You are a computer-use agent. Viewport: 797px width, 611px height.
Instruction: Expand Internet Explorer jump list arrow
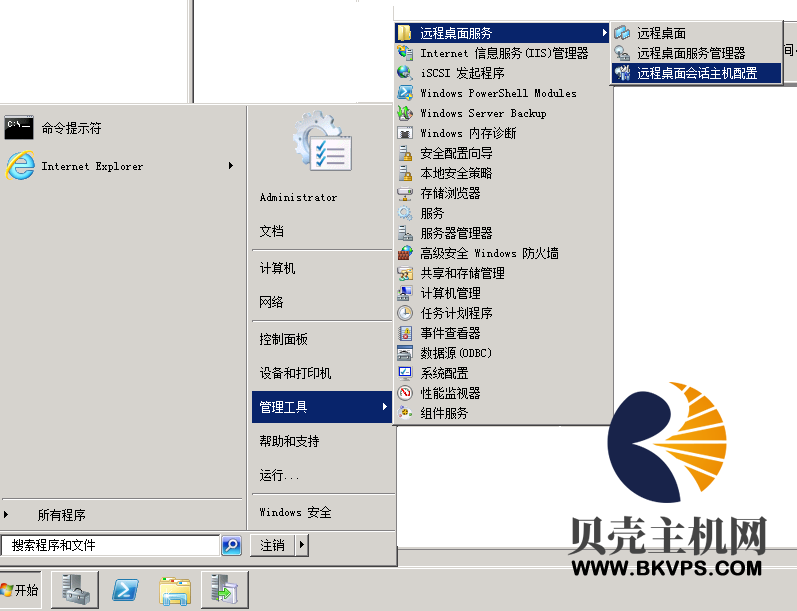click(231, 166)
